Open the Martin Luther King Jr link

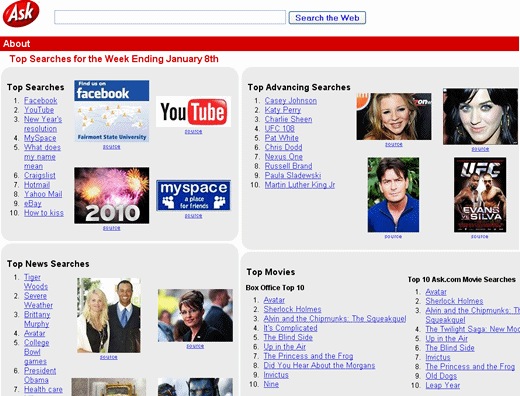click(x=300, y=184)
